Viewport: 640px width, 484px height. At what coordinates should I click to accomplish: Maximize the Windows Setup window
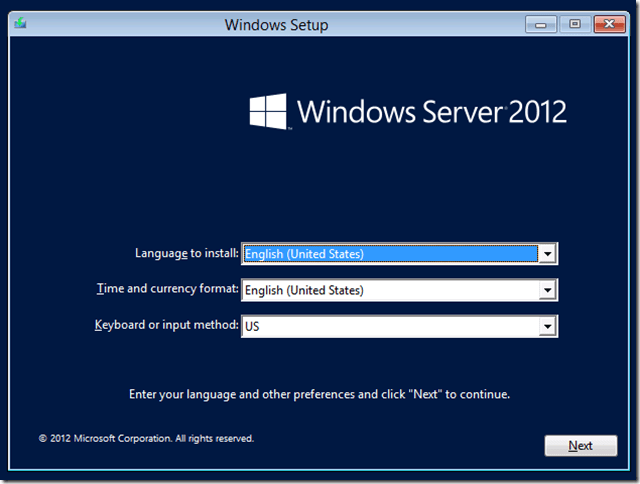[575, 24]
